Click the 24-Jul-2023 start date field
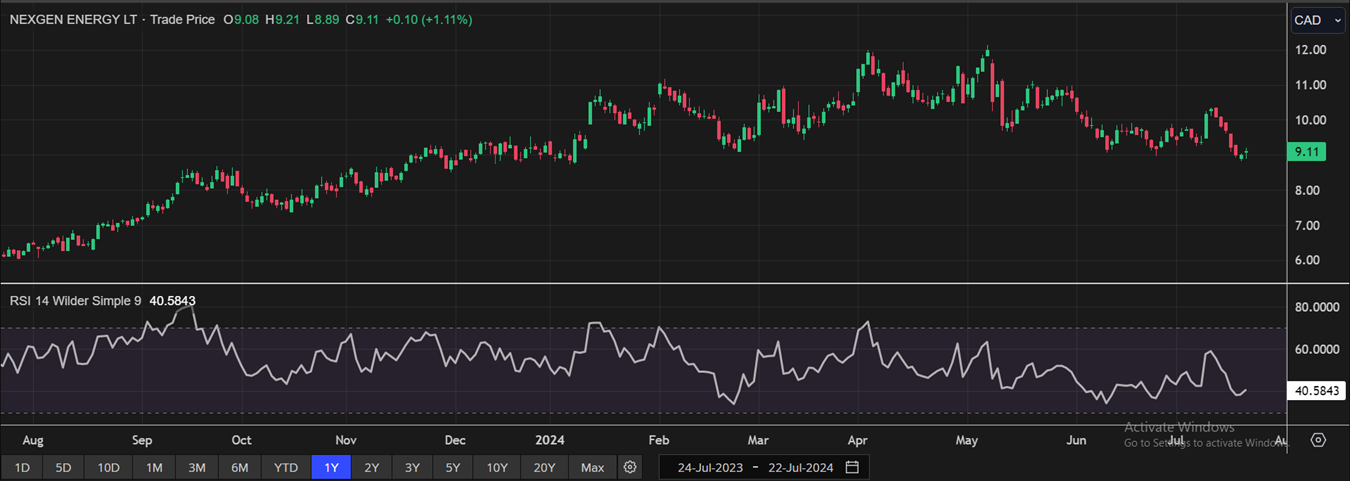Image resolution: width=1350 pixels, height=481 pixels. click(709, 467)
